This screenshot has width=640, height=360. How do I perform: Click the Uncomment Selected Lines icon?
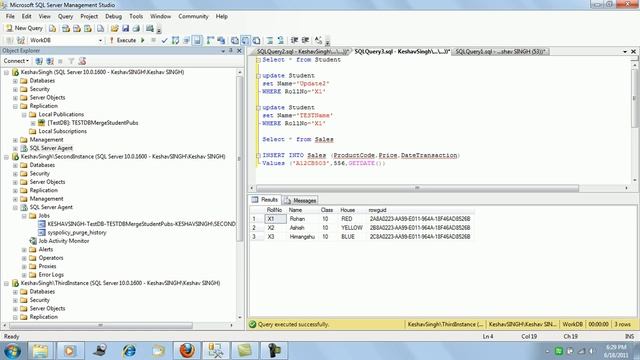pos(281,40)
